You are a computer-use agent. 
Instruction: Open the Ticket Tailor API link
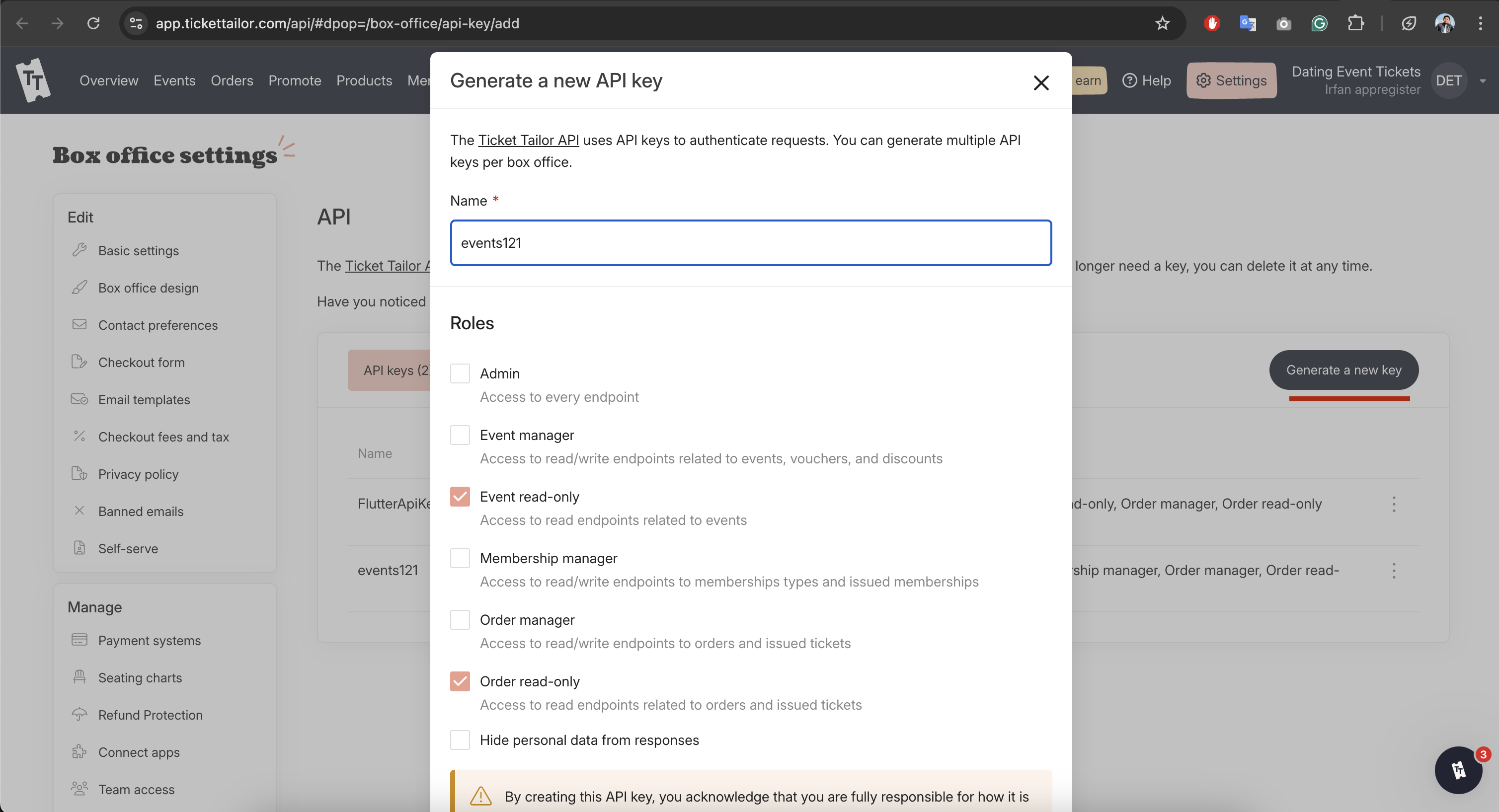[x=528, y=140]
